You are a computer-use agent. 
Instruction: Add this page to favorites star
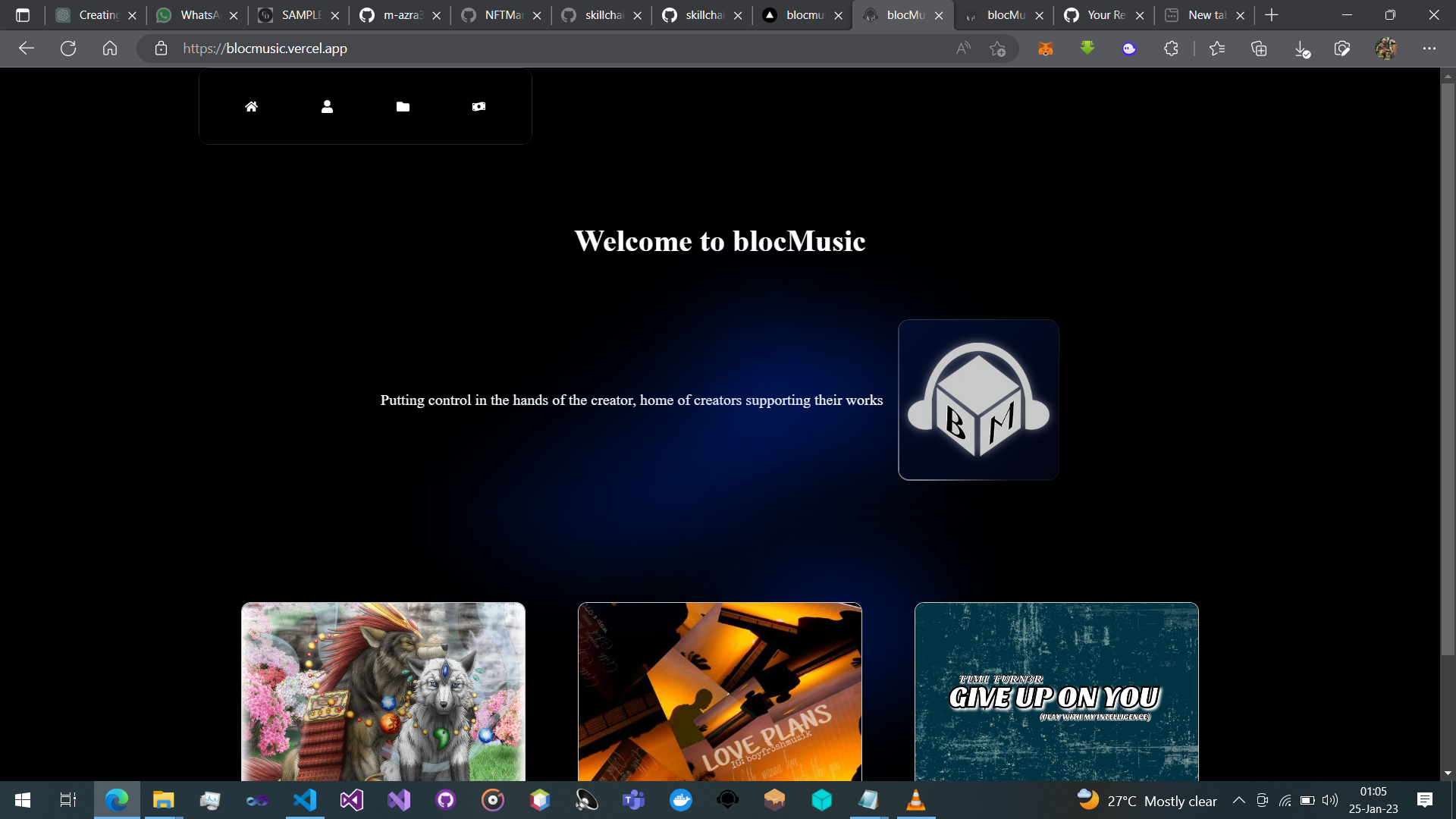(x=997, y=49)
